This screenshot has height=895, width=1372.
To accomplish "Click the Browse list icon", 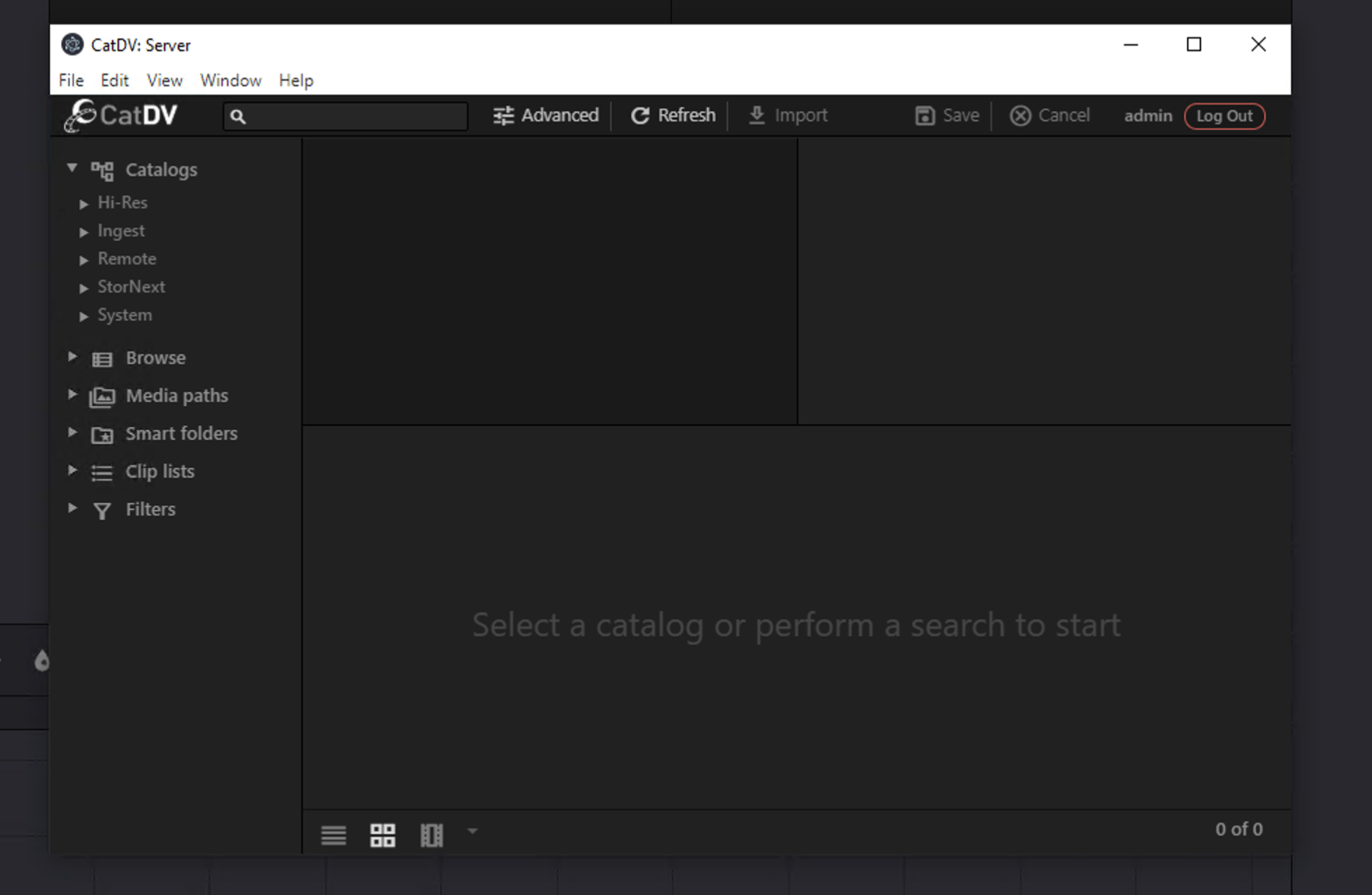I will pyautogui.click(x=102, y=360).
